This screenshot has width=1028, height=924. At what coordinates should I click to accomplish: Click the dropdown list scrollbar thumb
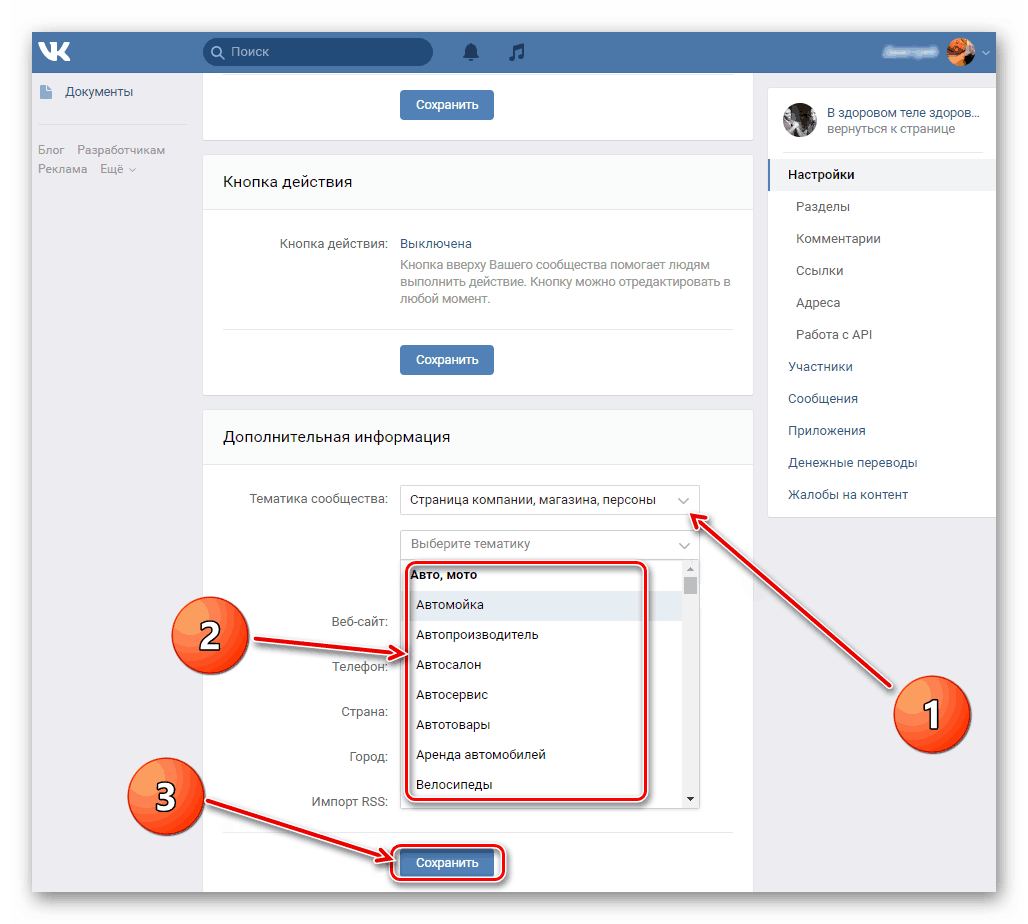click(690, 586)
